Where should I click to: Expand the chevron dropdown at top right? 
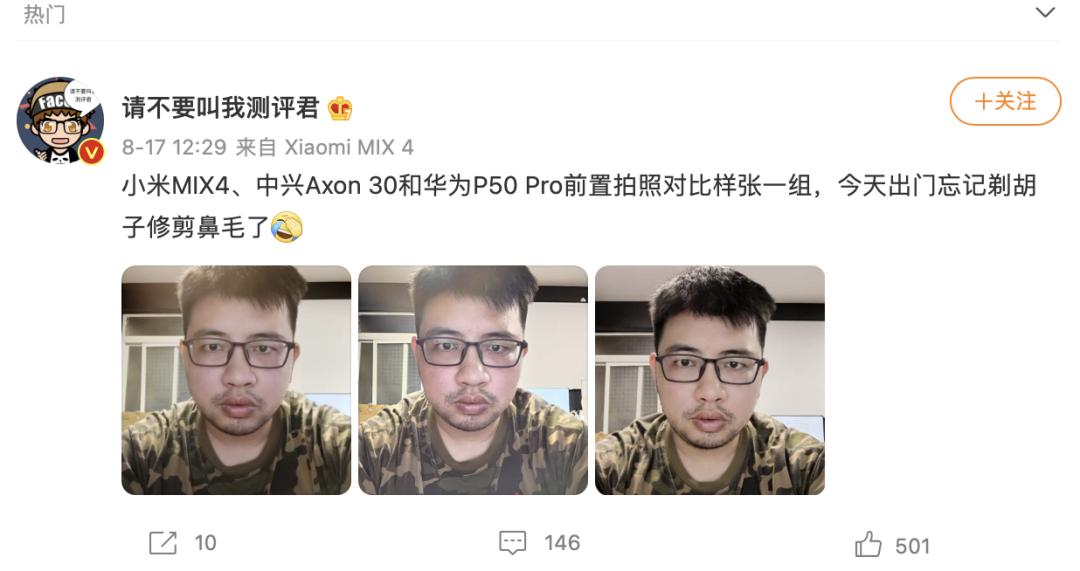[x=1045, y=12]
